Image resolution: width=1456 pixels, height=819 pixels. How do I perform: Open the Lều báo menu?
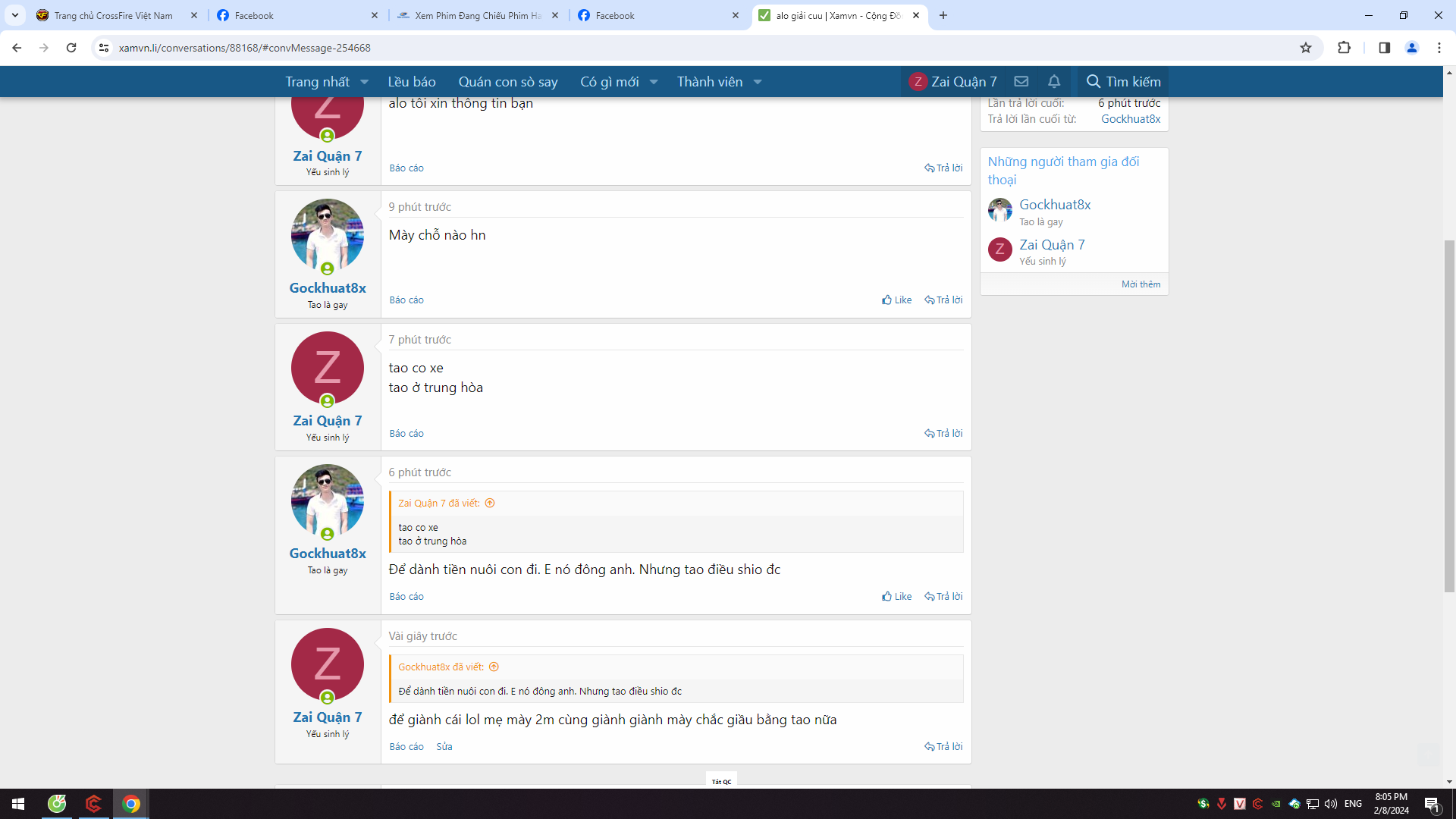pos(412,82)
